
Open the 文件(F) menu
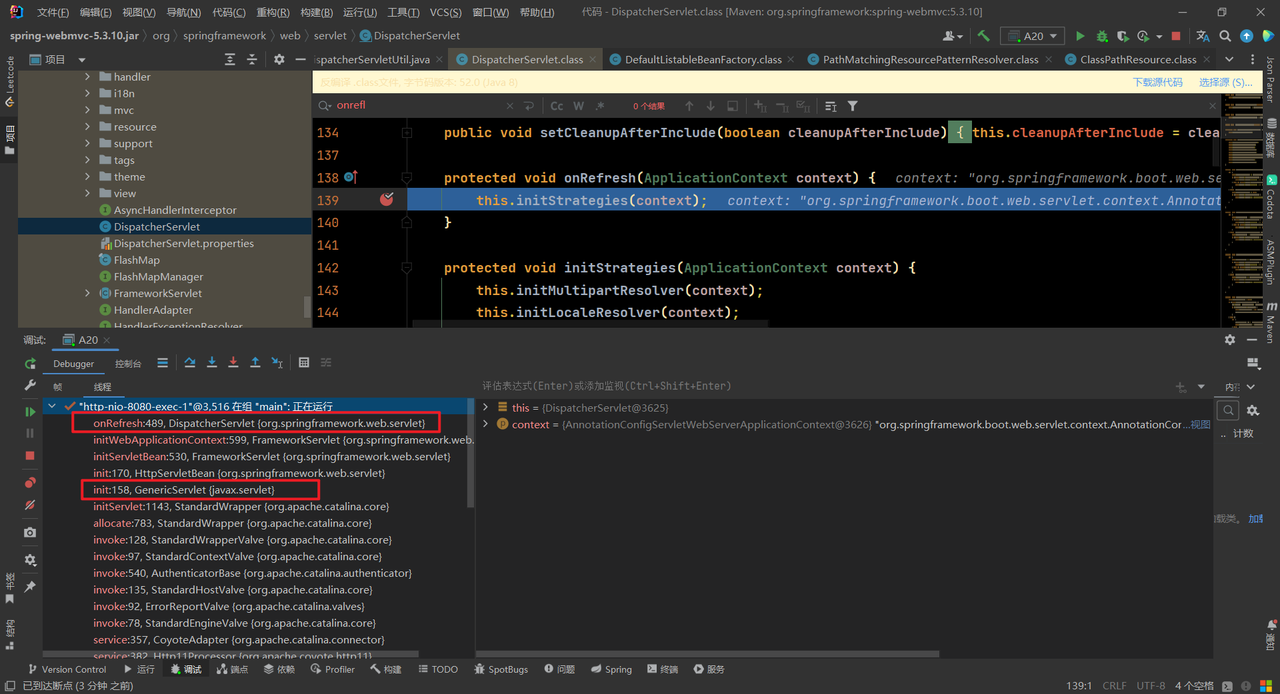(x=53, y=13)
